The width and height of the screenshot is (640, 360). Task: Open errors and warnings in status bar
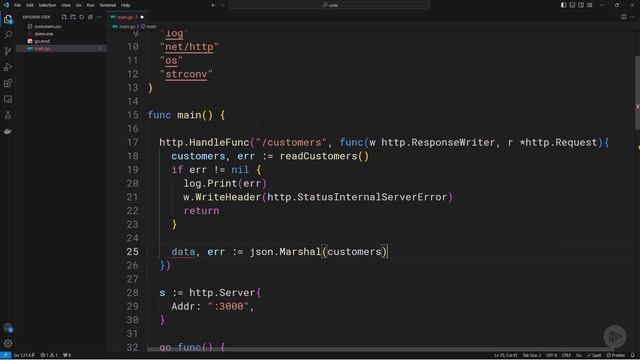point(49,355)
